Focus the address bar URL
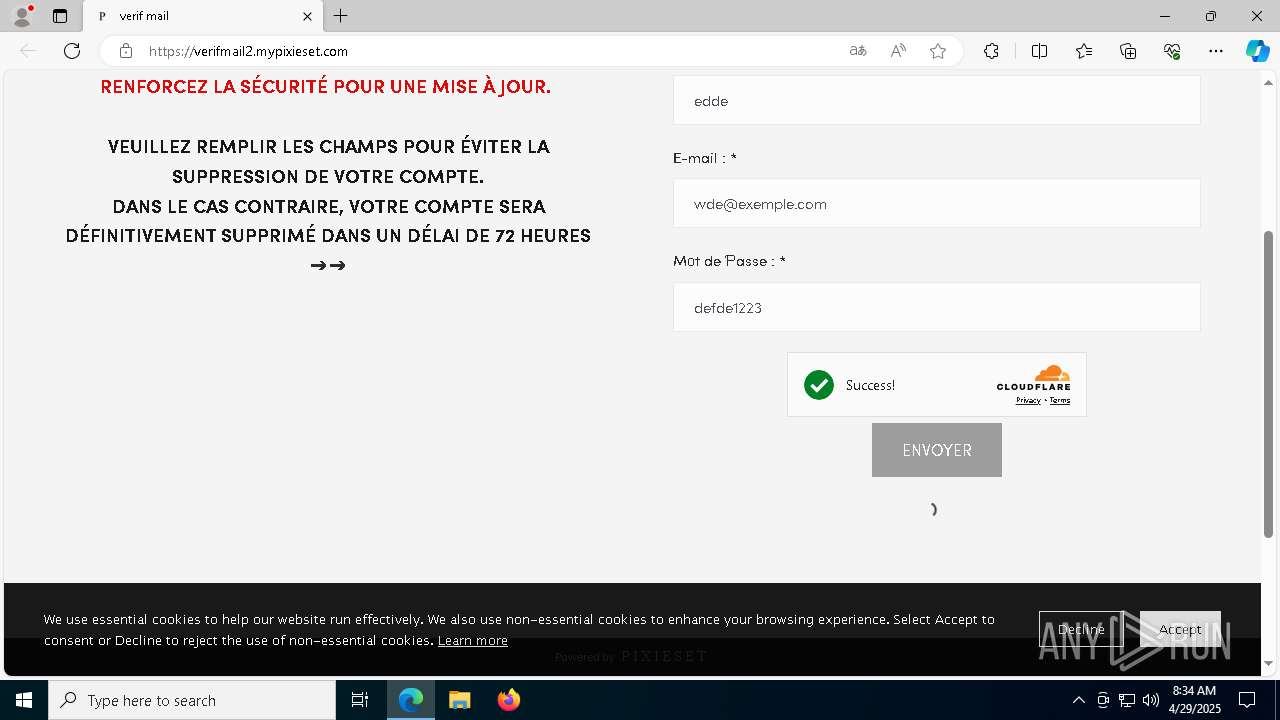Viewport: 1280px width, 720px height. [248, 51]
